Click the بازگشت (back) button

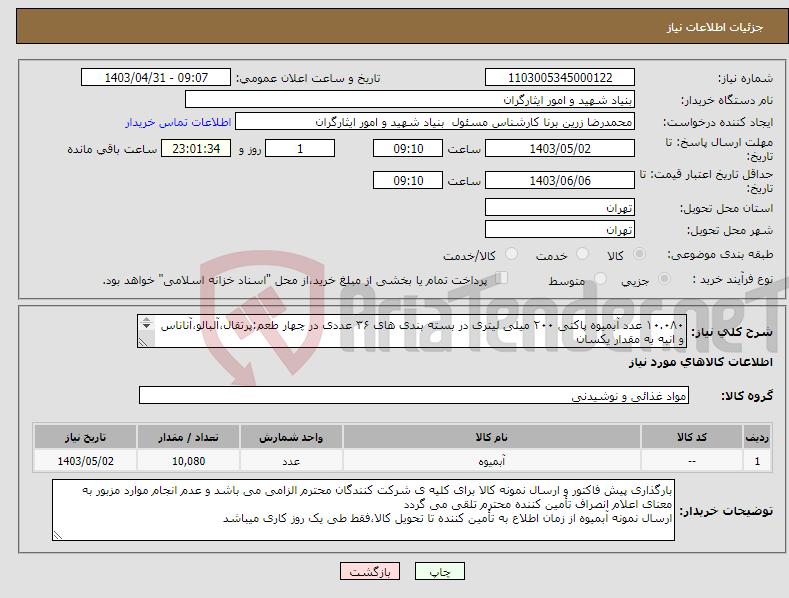pos(370,571)
